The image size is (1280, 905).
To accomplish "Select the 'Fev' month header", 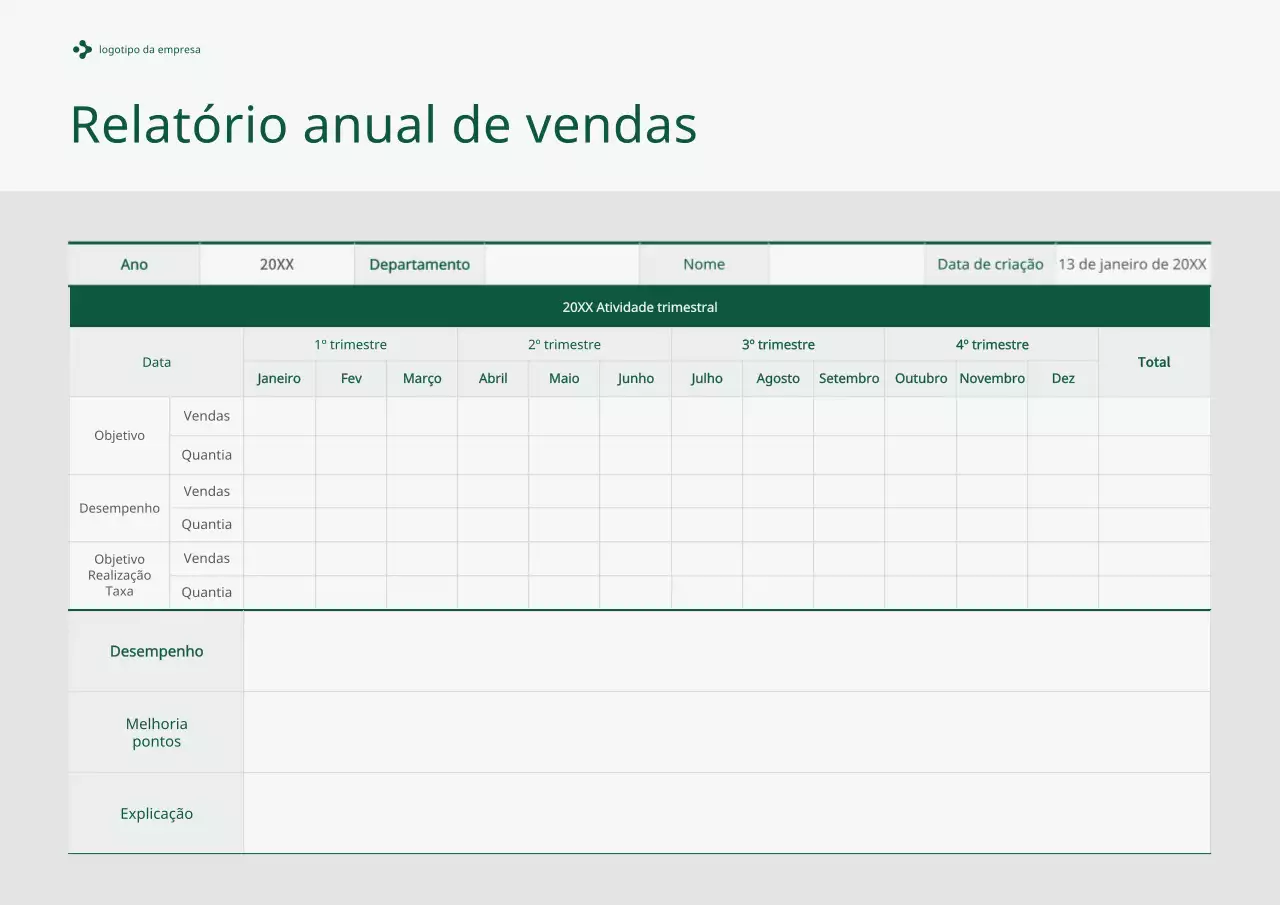I will point(351,378).
